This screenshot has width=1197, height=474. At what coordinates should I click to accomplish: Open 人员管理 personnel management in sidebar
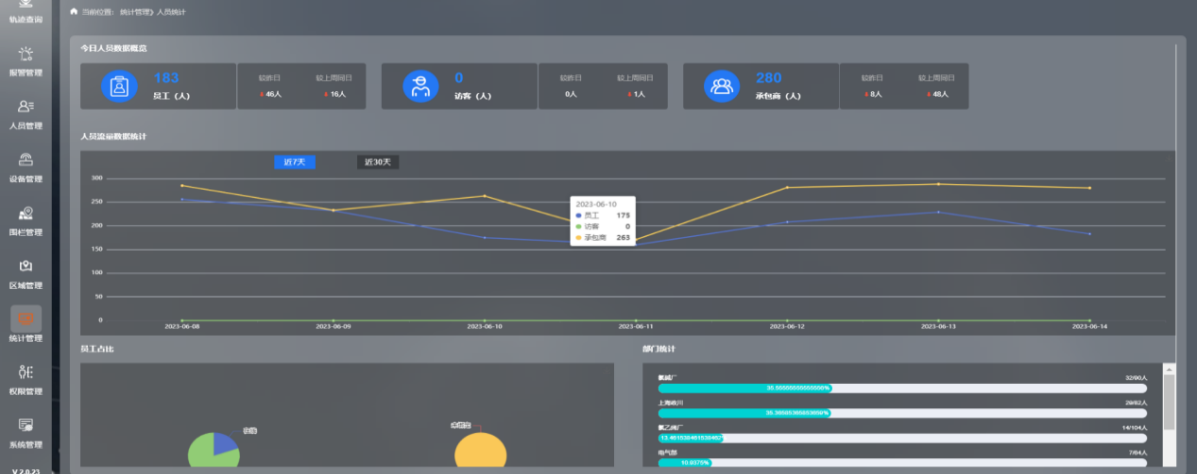point(26,113)
